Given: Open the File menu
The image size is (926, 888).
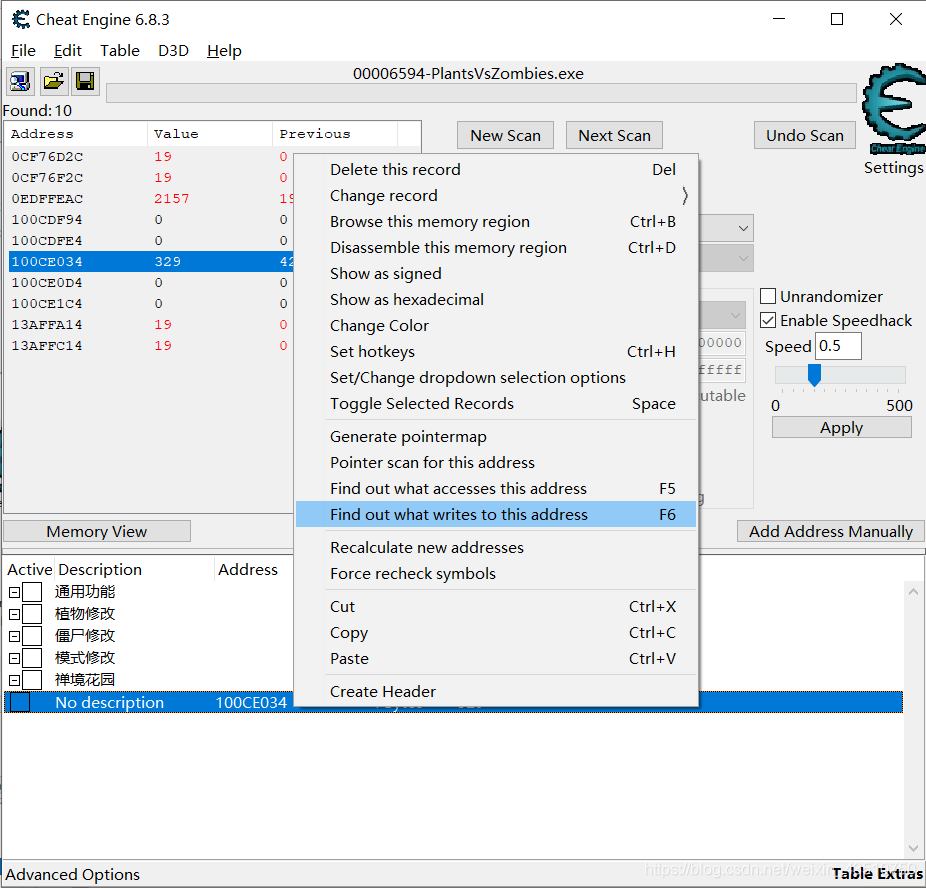Looking at the screenshot, I should click(23, 51).
